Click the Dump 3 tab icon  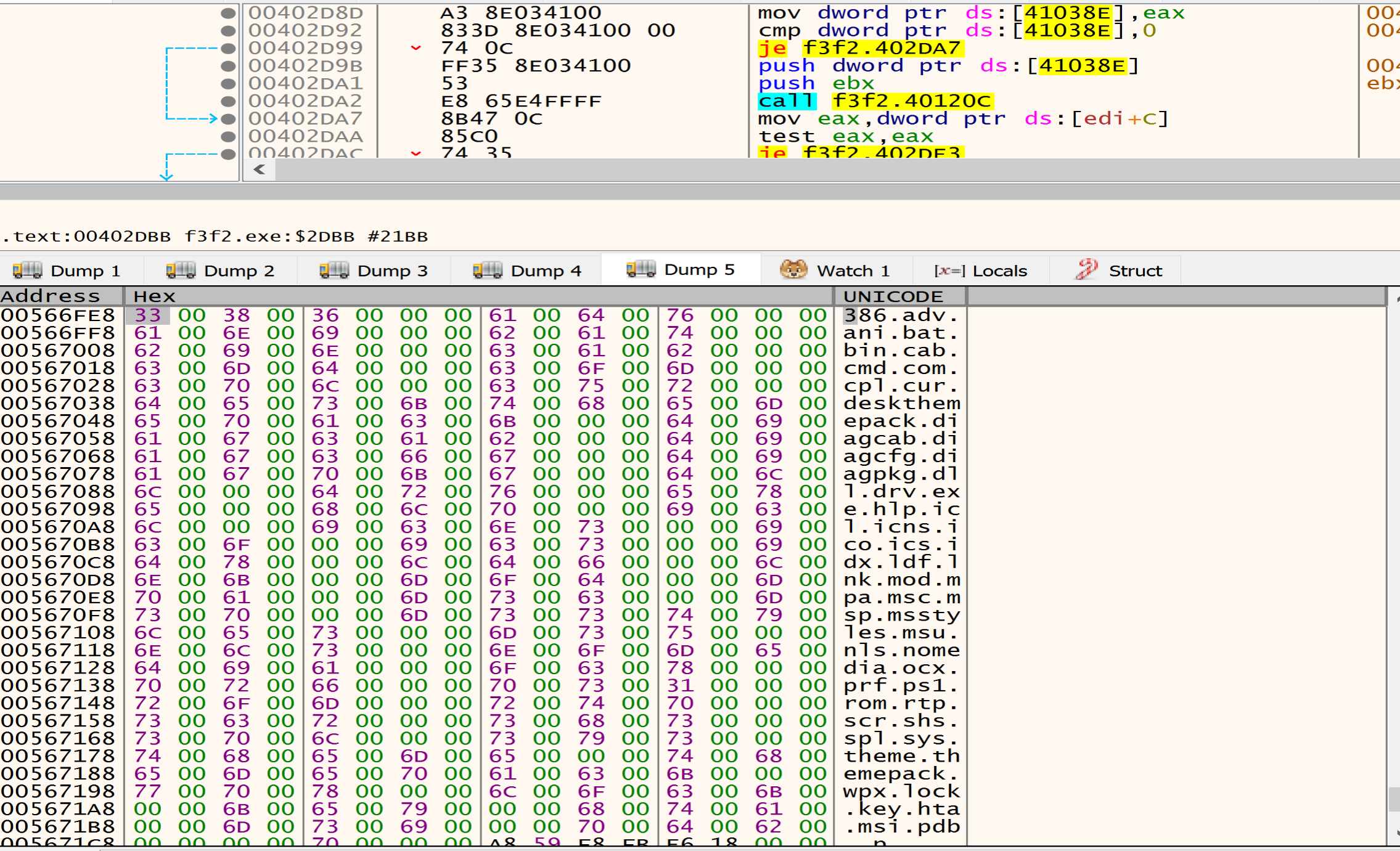[x=334, y=271]
